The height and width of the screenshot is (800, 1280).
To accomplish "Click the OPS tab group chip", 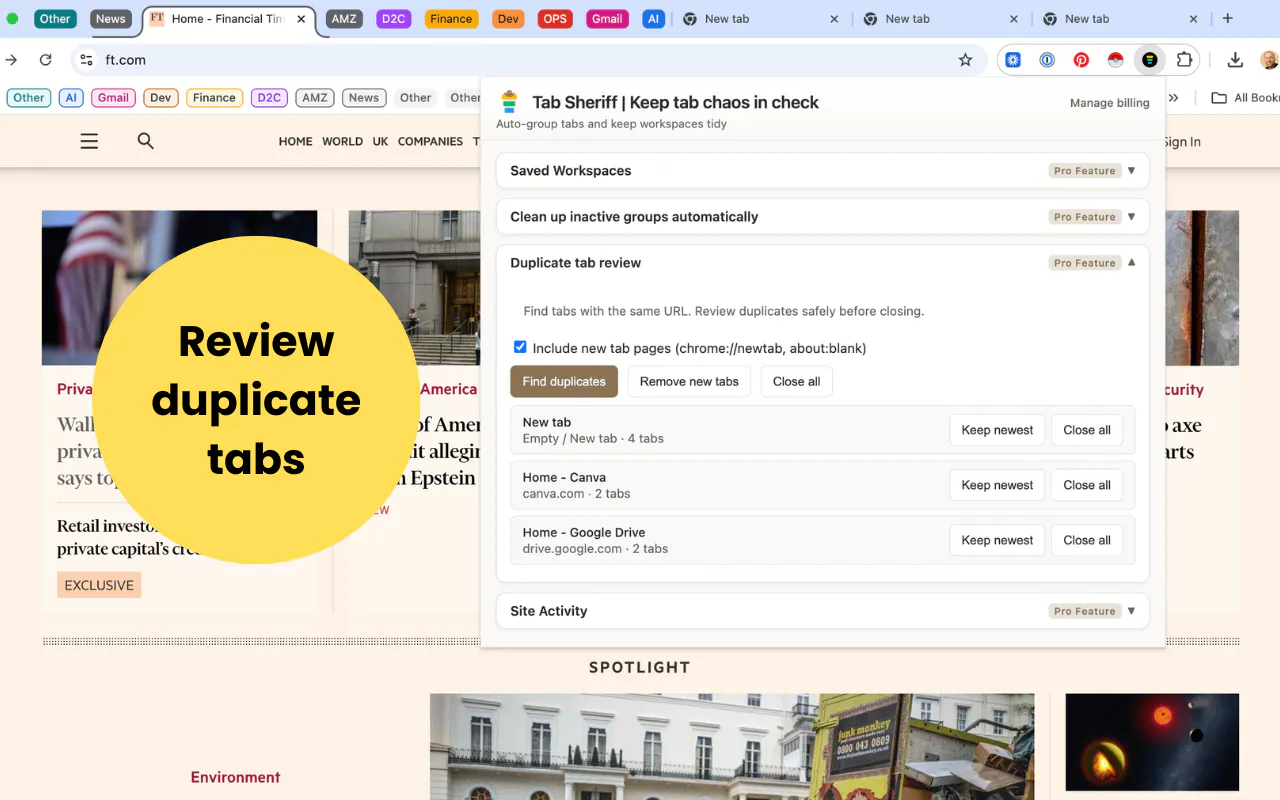I will [555, 19].
